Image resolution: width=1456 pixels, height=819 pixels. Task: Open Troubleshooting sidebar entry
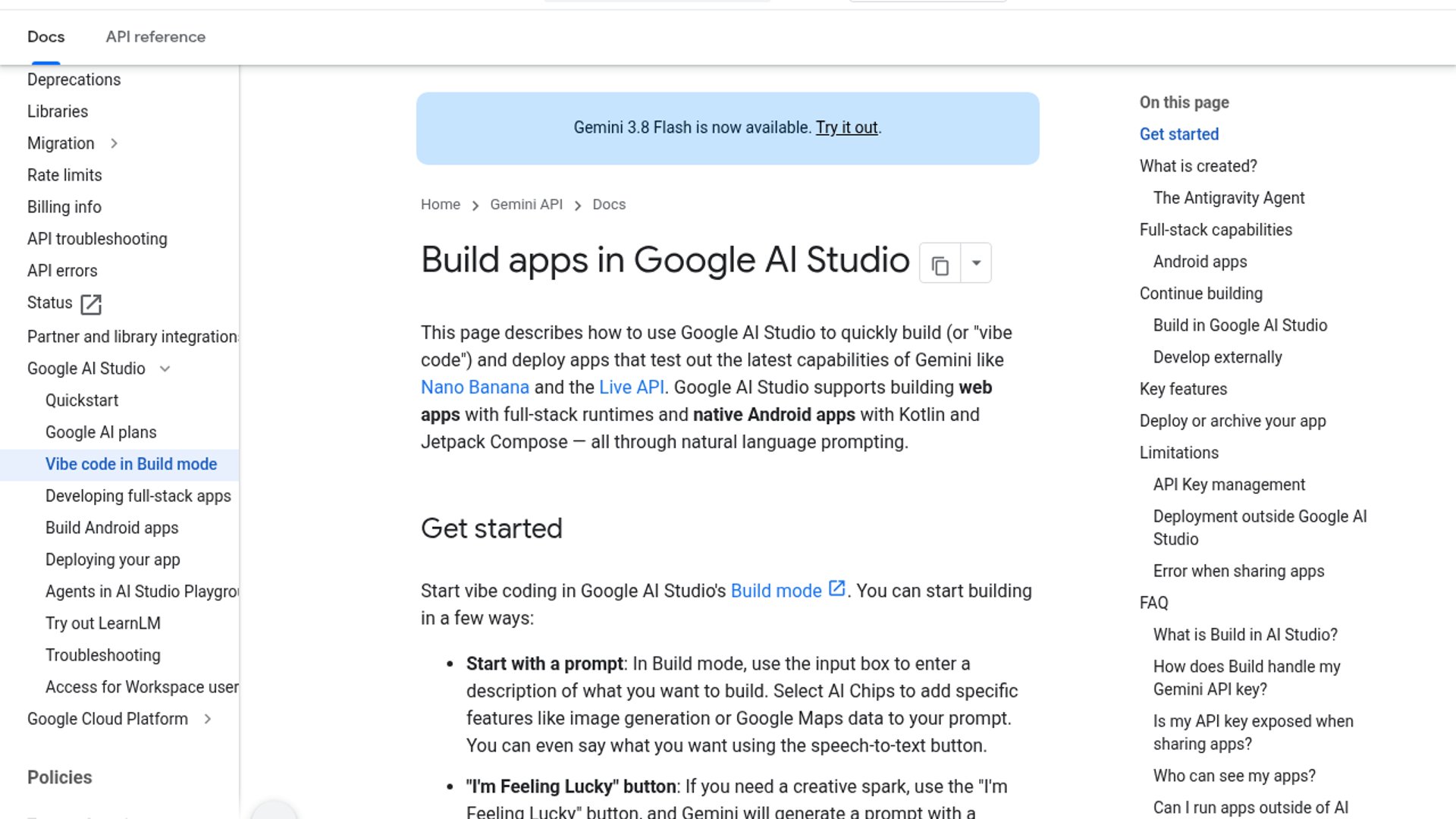103,655
